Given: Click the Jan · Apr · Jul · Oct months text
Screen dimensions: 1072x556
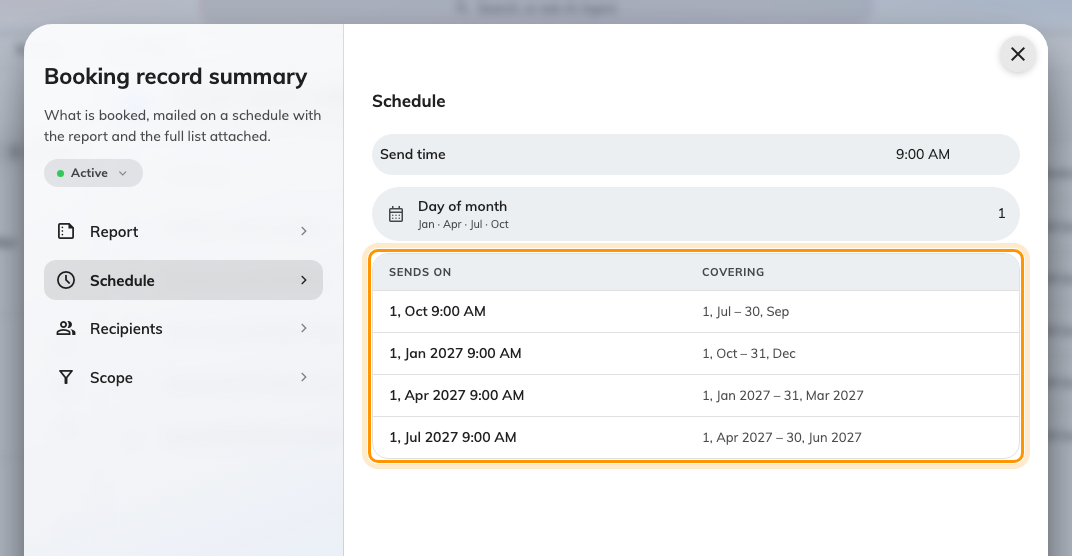Looking at the screenshot, I should [464, 224].
